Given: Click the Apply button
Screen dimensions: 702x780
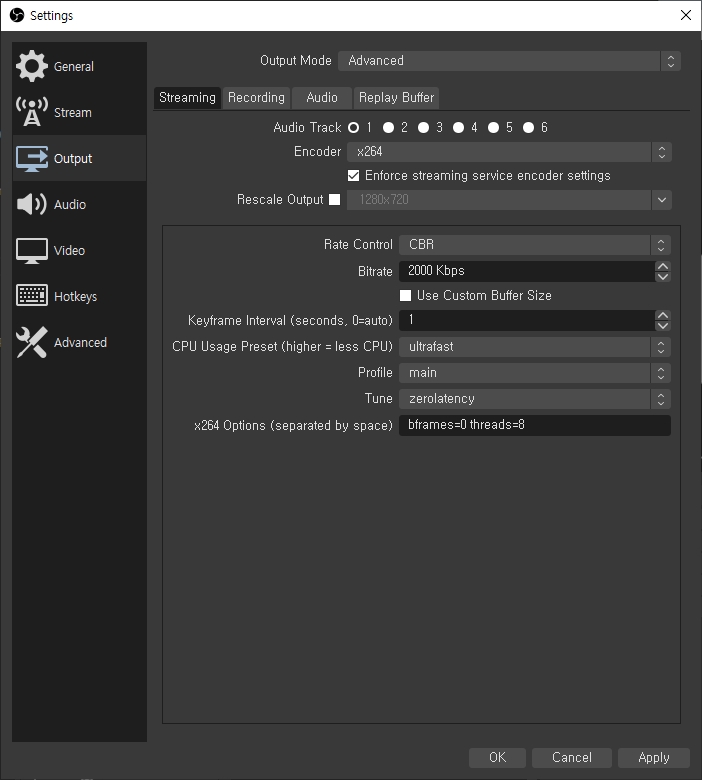Looking at the screenshot, I should [x=653, y=757].
